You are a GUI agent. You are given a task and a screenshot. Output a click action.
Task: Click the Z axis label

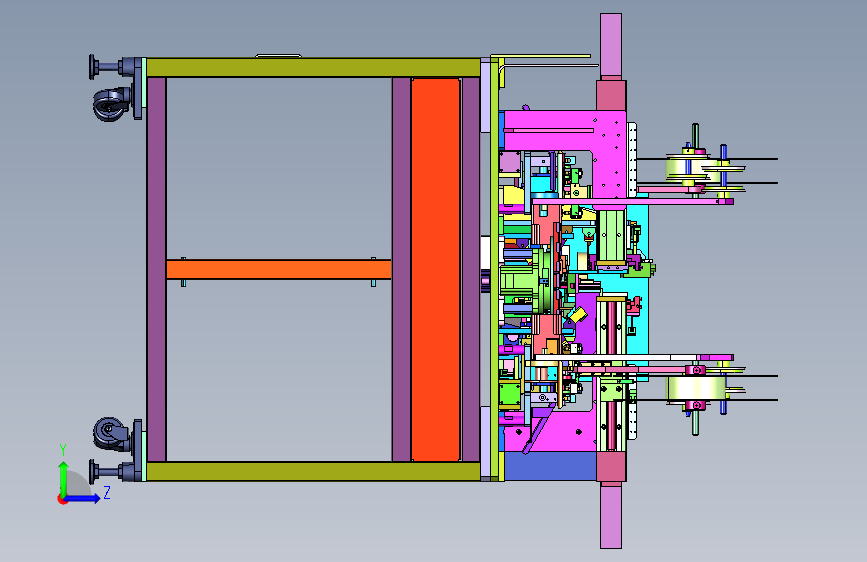point(107,492)
